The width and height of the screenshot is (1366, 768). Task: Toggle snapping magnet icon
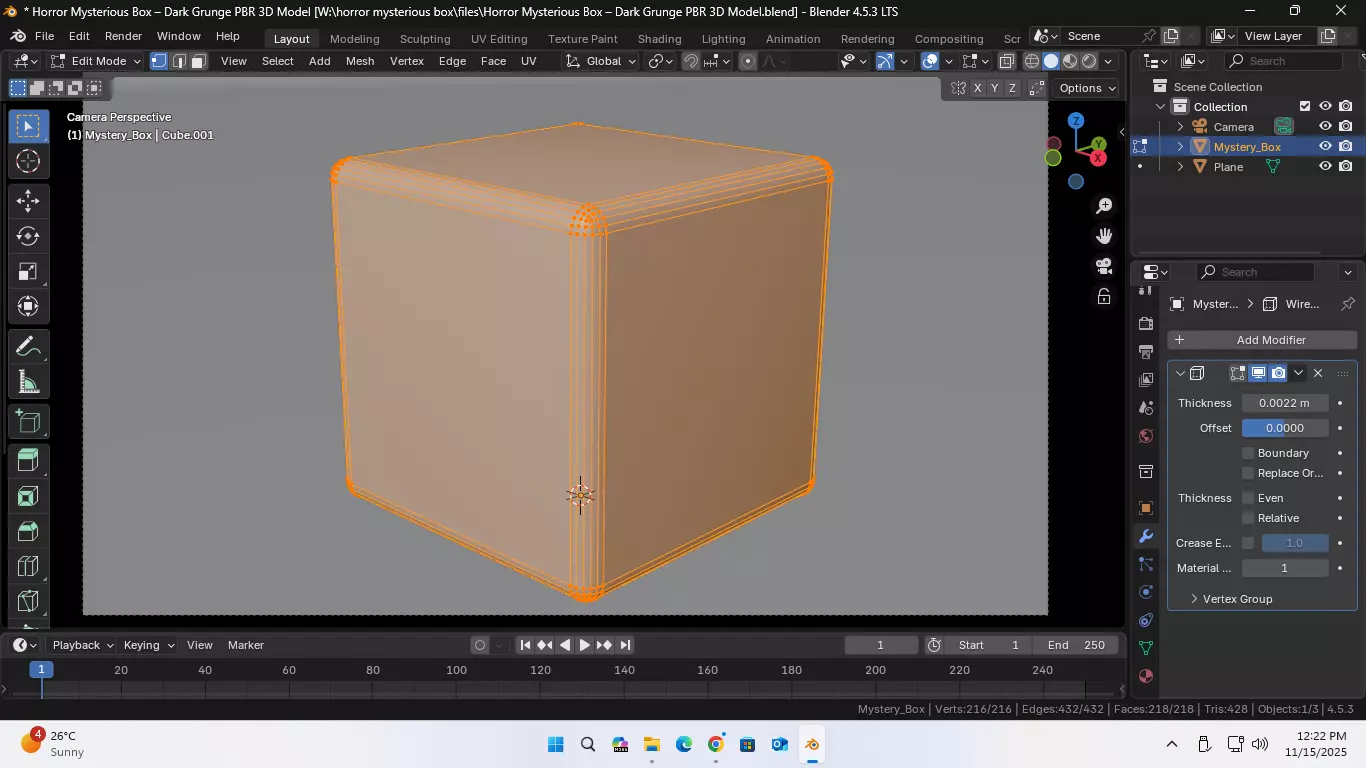690,61
